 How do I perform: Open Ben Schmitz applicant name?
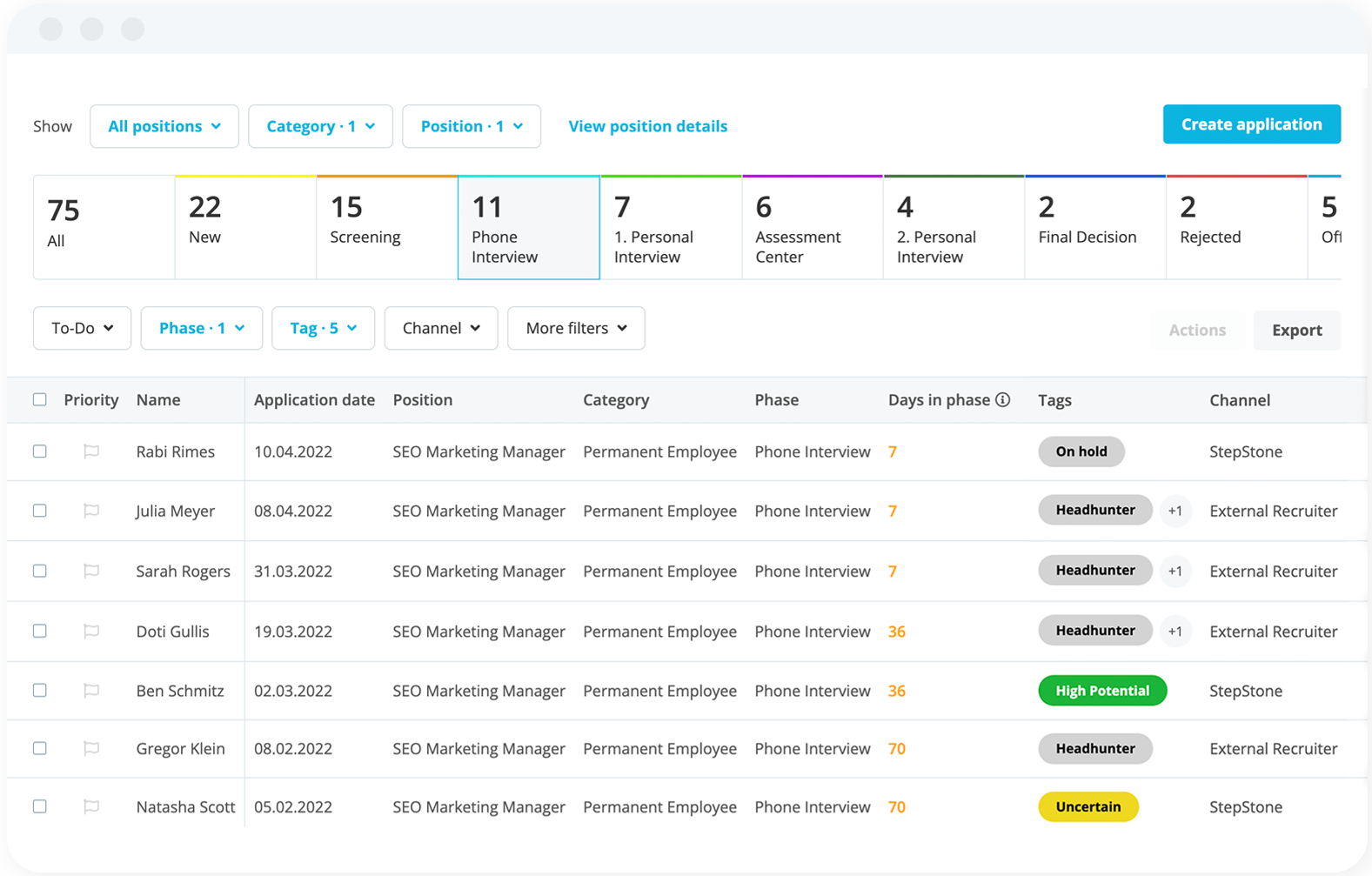point(180,691)
